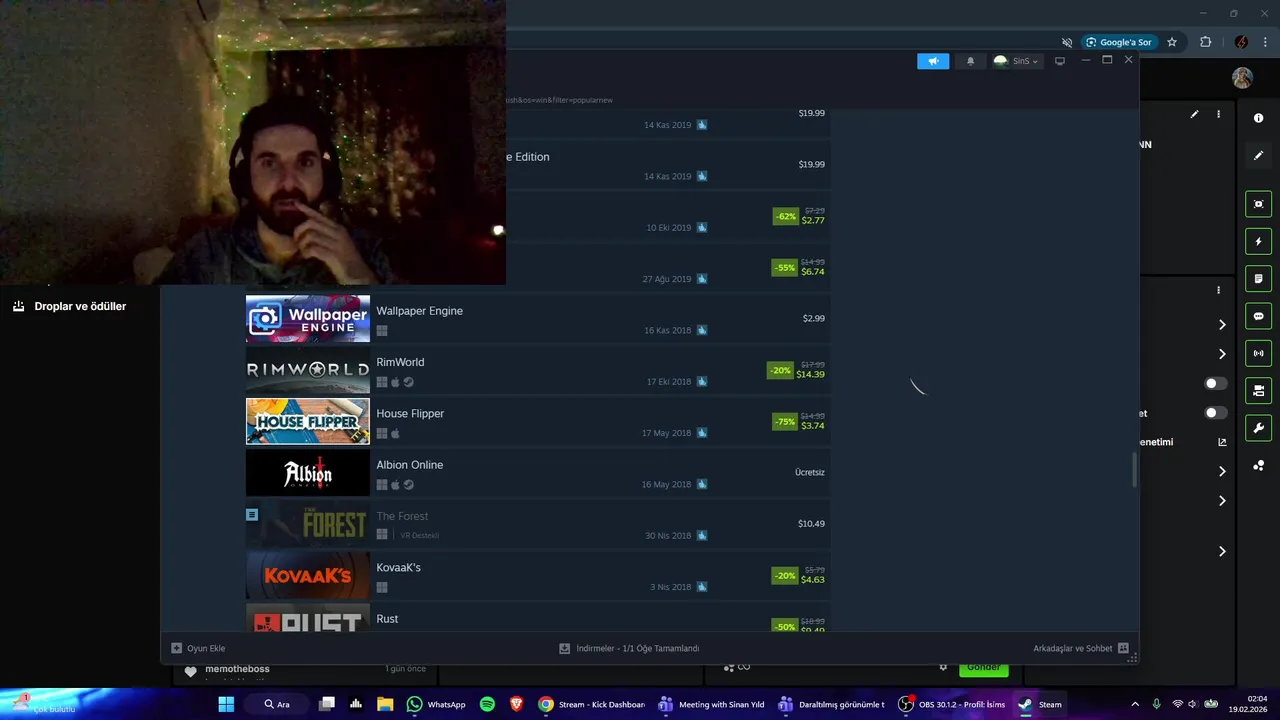Click the RimWorld thumbnail image

point(308,370)
